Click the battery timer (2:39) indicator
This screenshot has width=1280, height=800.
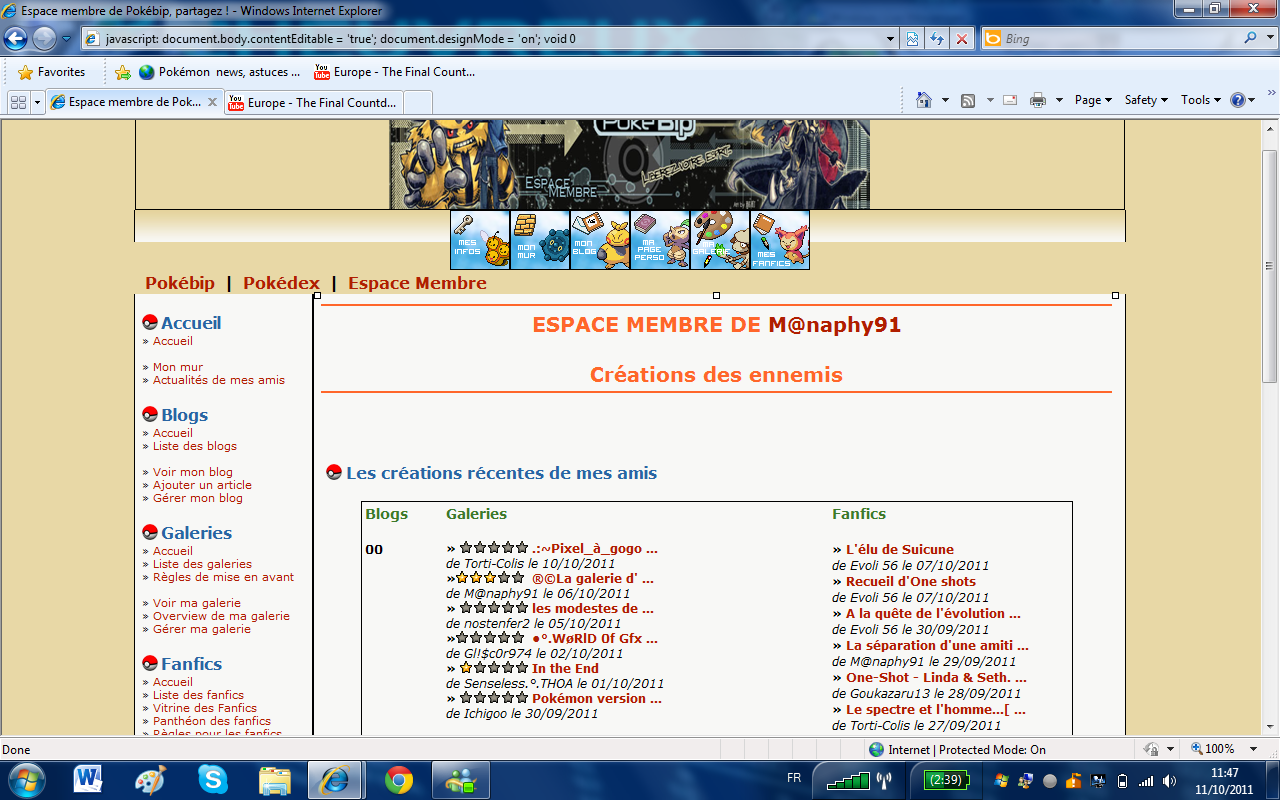click(x=945, y=779)
